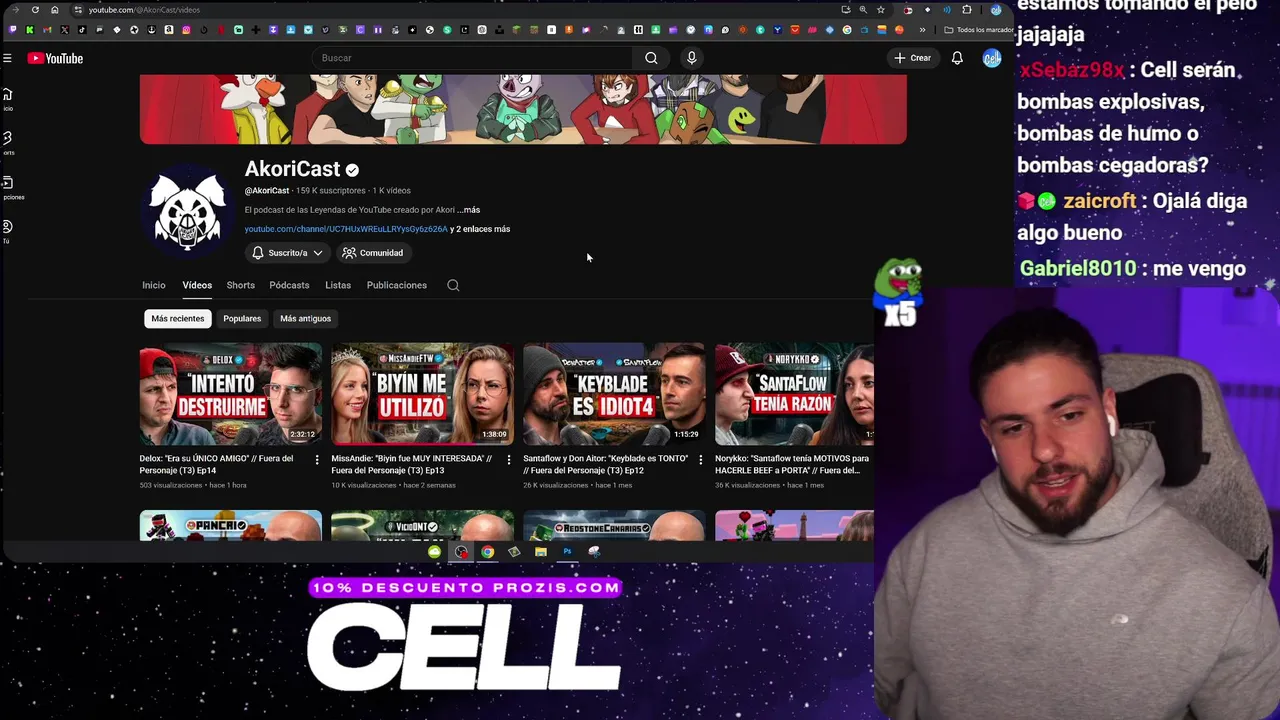This screenshot has width=1280, height=720.
Task: Switch to the Inicio channel tab
Action: pyautogui.click(x=154, y=285)
